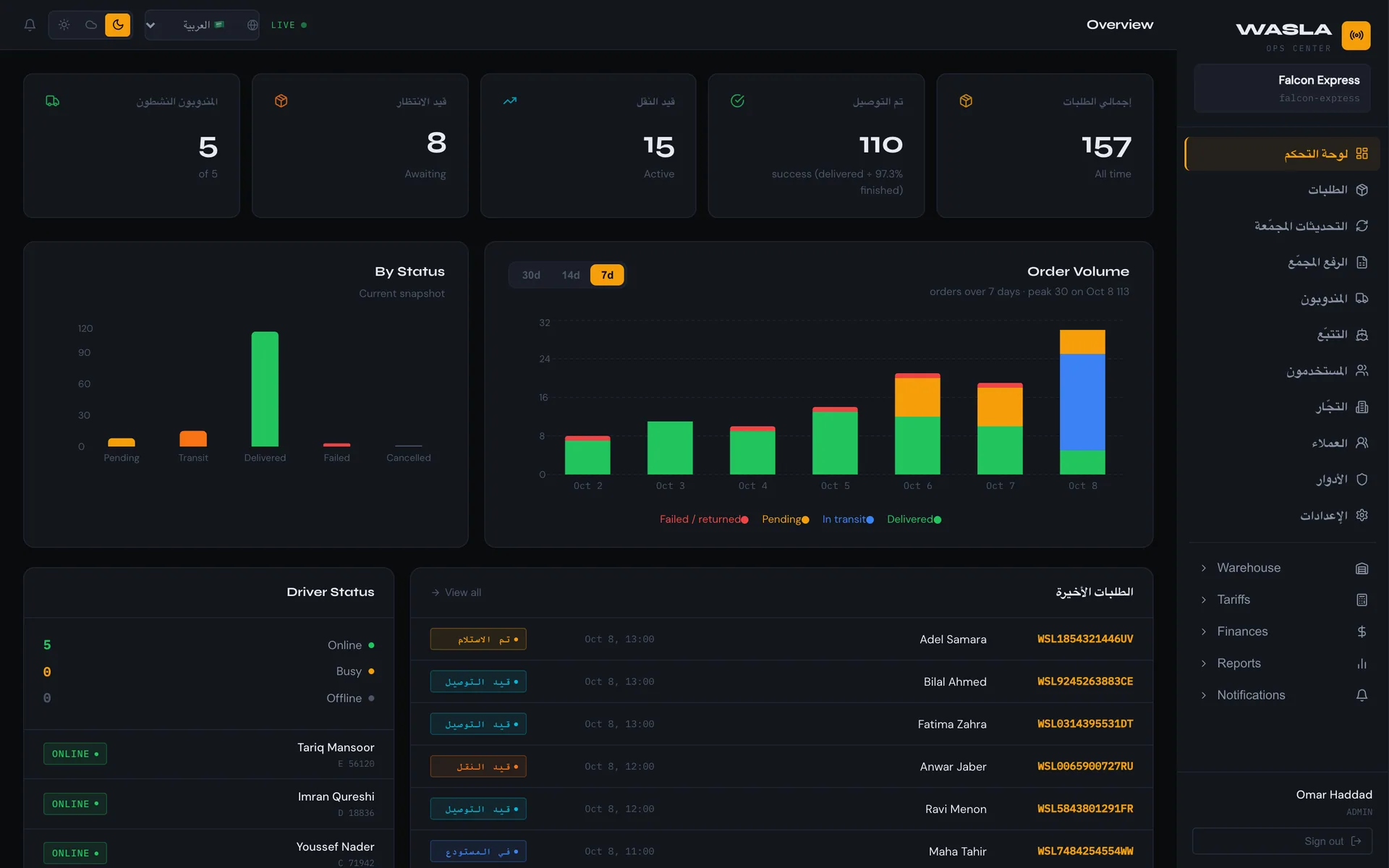Open the الطلبات orders menu item
Viewport: 1389px width, 868px height.
[1282, 190]
